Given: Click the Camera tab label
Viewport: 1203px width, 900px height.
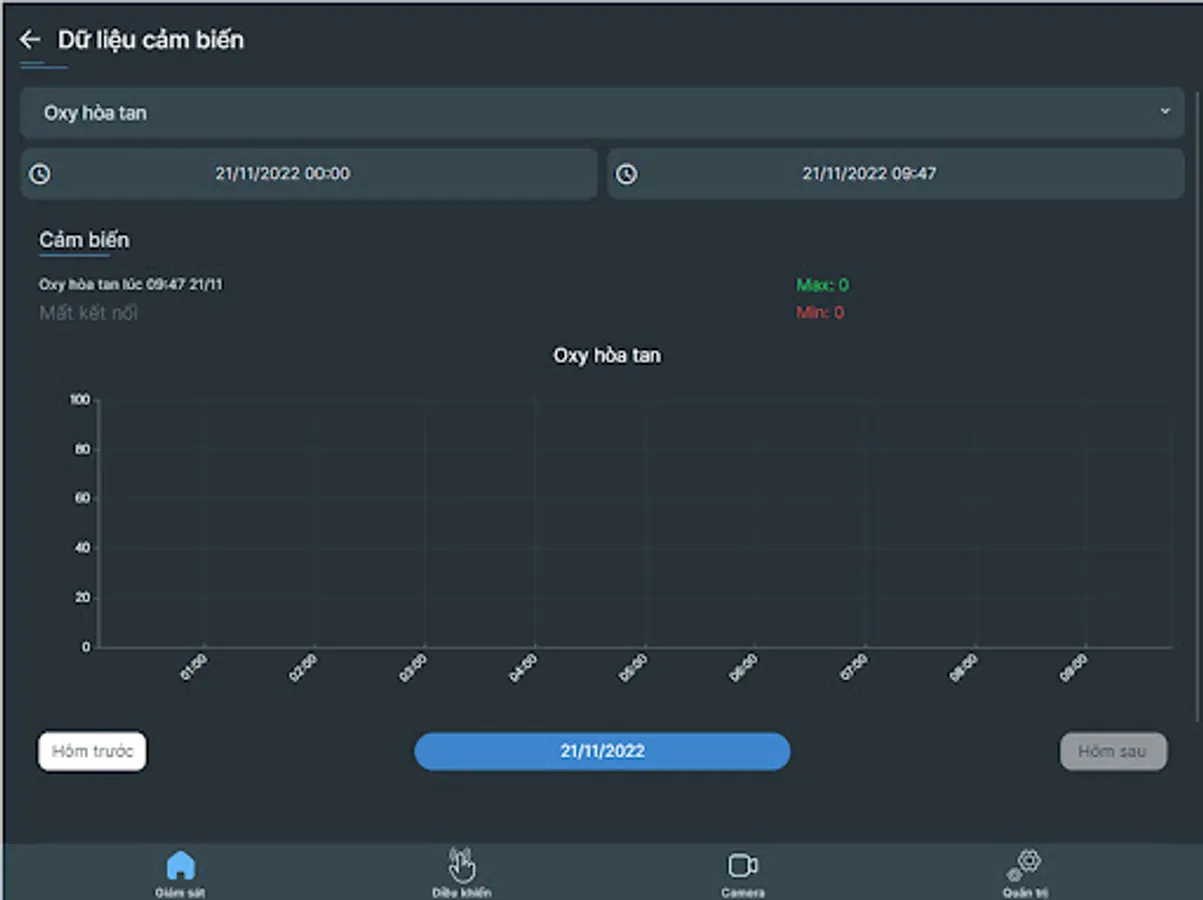Looking at the screenshot, I should [742, 892].
